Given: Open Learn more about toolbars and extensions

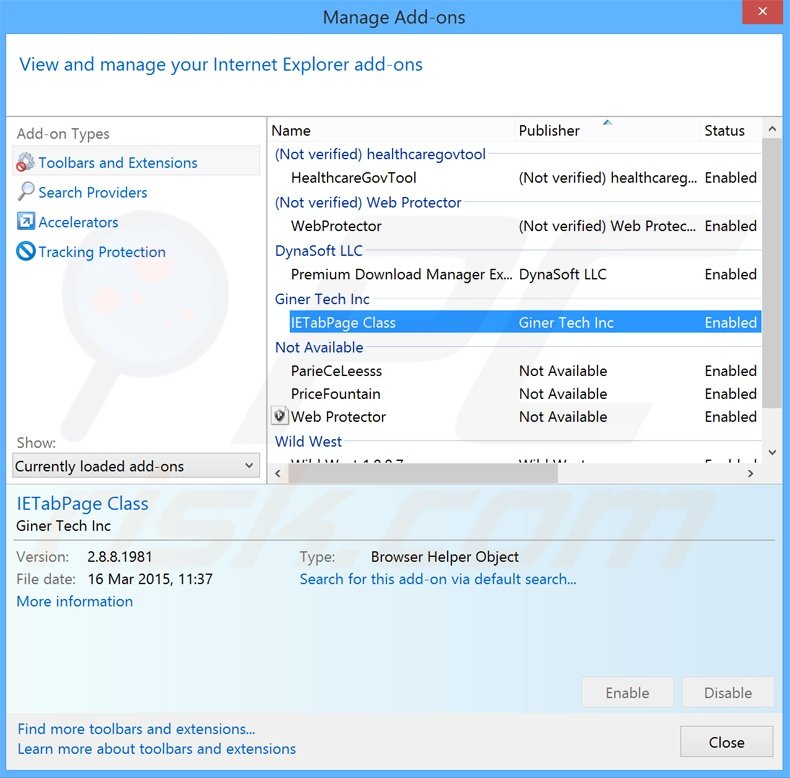Looking at the screenshot, I should [157, 749].
